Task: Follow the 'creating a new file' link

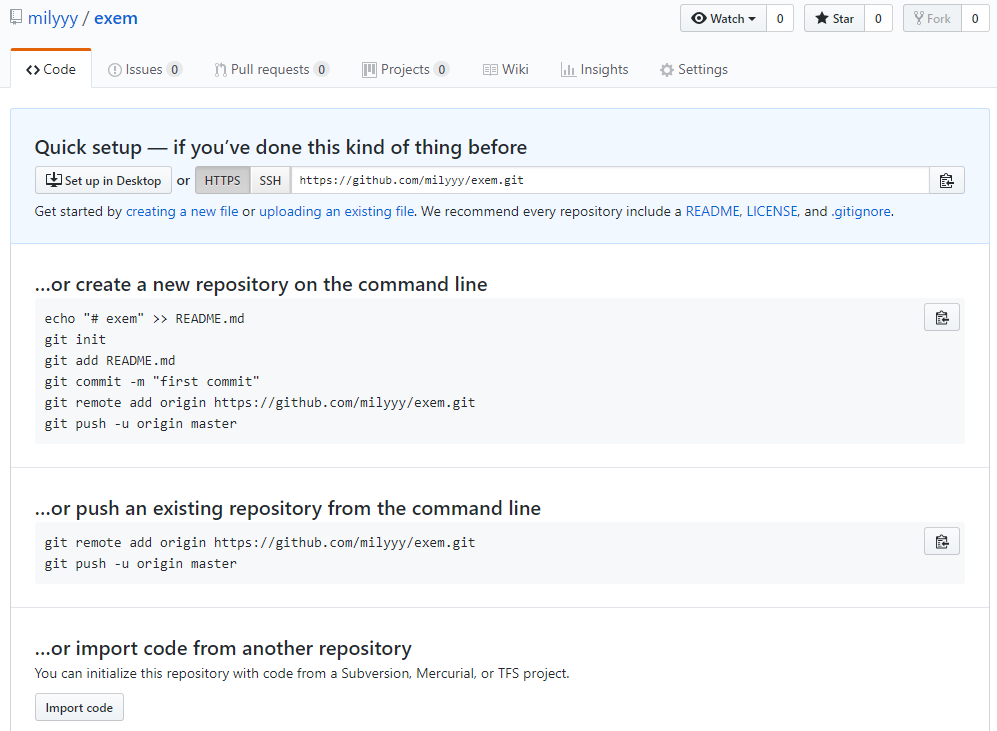Action: pyautogui.click(x=182, y=211)
